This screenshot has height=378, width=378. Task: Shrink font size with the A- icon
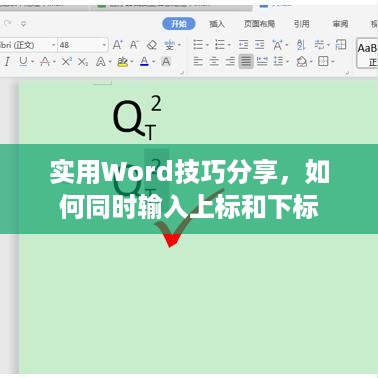[x=134, y=45]
